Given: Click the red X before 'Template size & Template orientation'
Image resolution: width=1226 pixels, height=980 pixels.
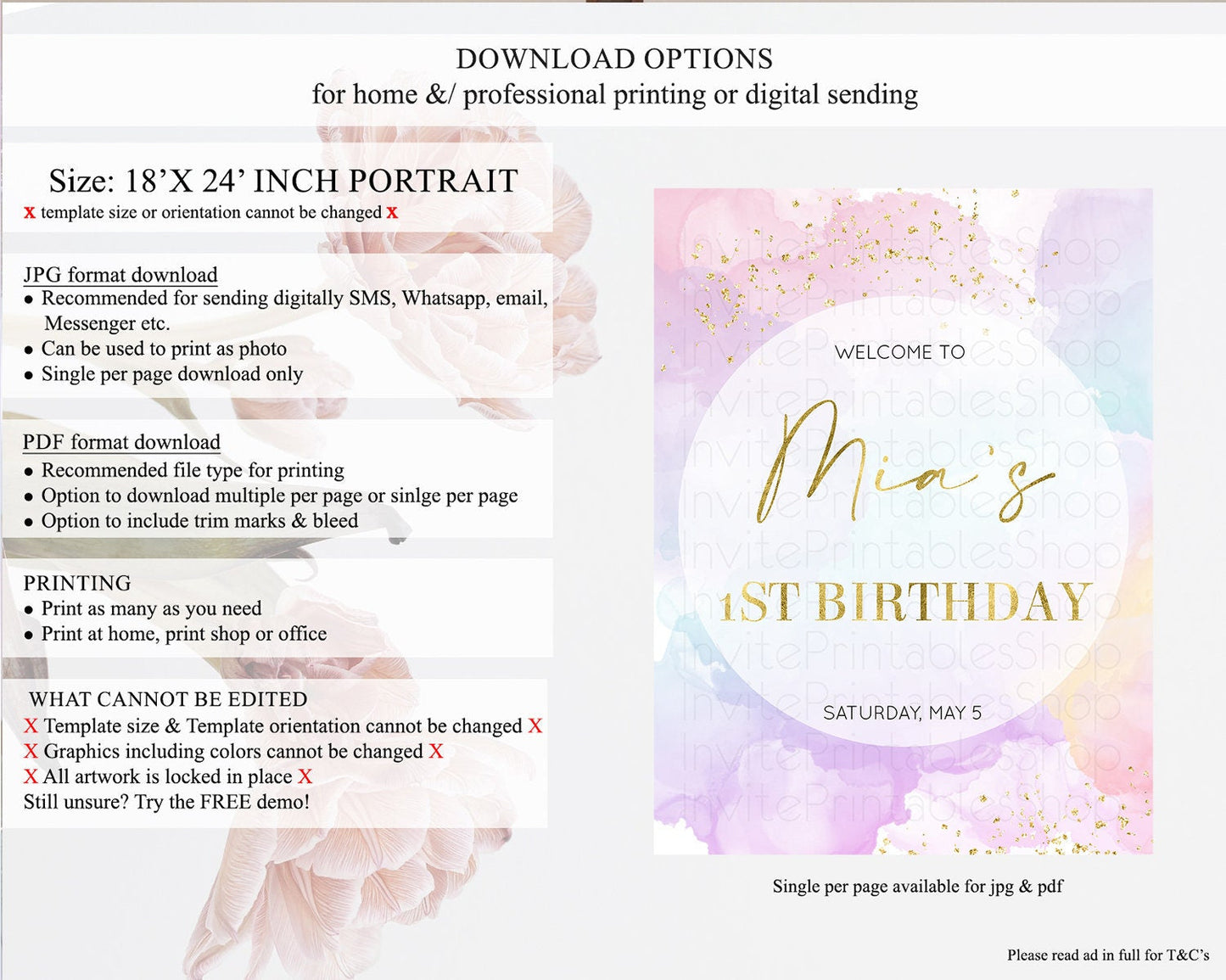Looking at the screenshot, I should (31, 726).
